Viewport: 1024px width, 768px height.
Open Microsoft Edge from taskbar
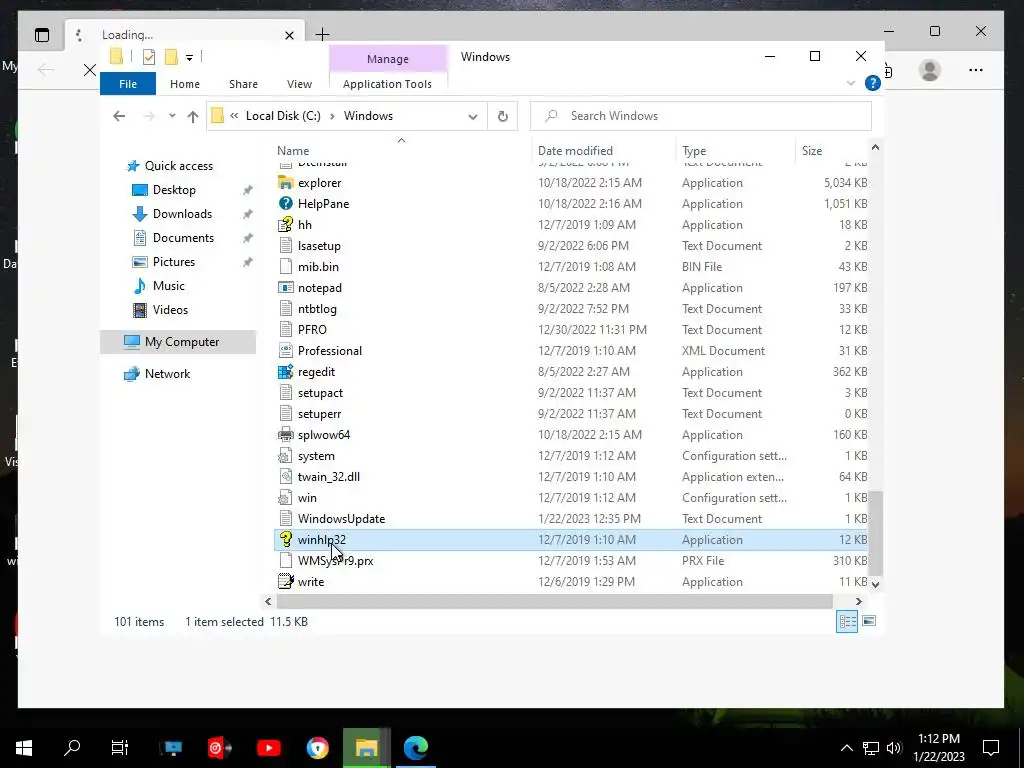coord(415,748)
